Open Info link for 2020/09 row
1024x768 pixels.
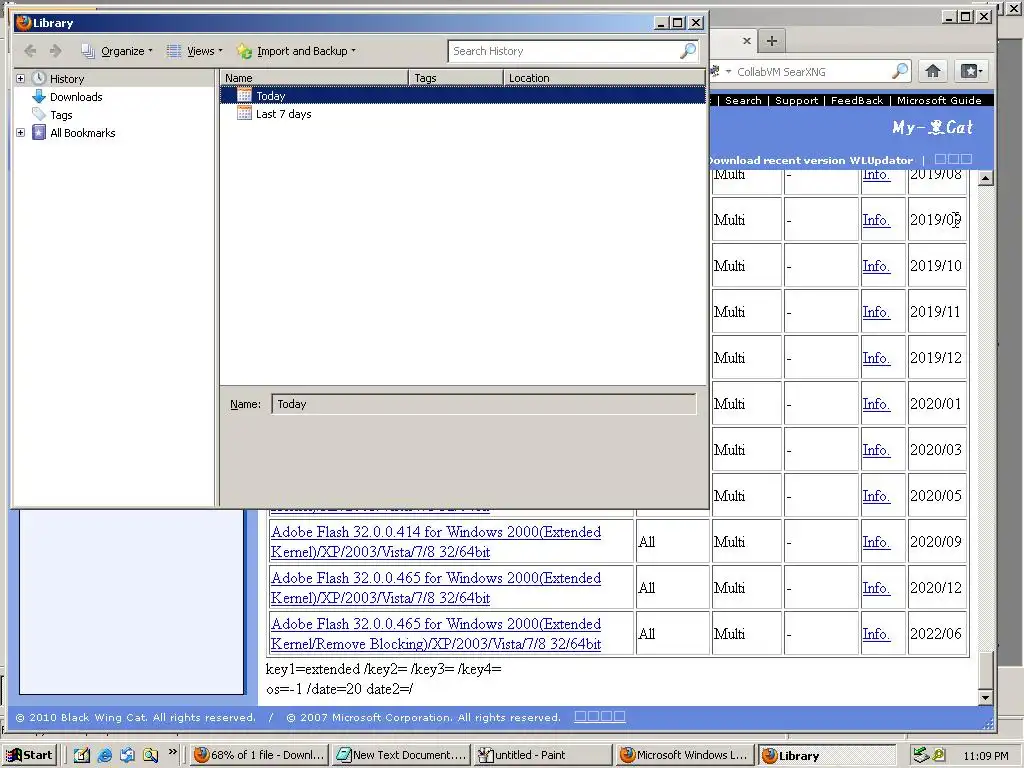coord(876,542)
